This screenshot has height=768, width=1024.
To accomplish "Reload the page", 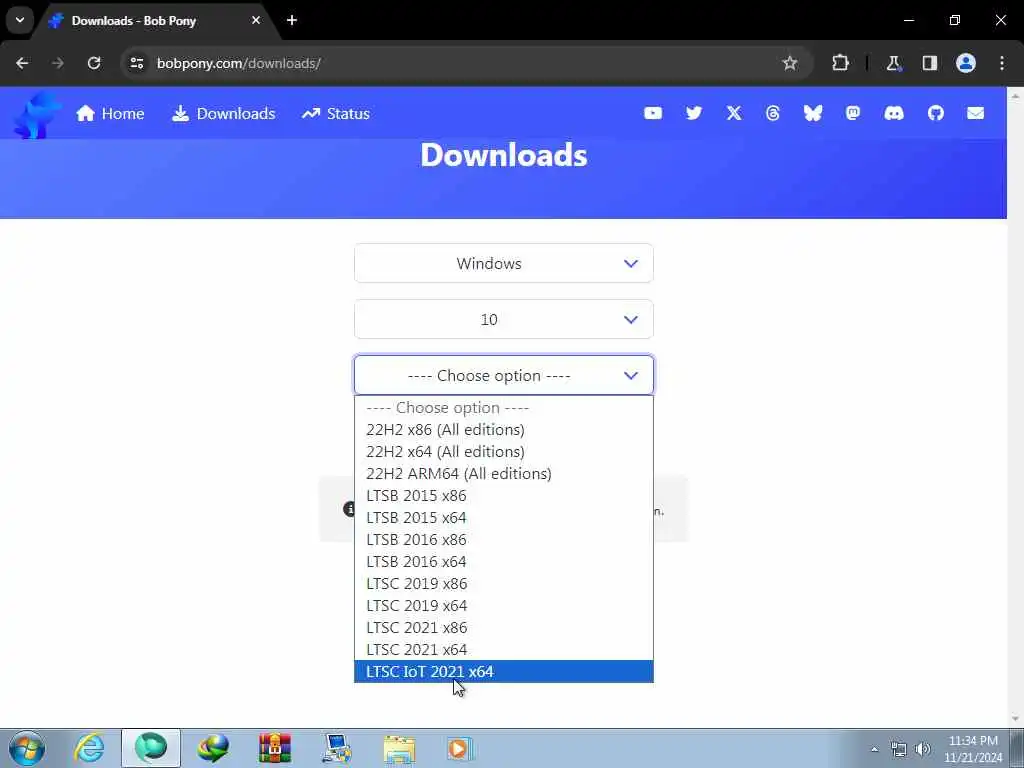I will 94,63.
